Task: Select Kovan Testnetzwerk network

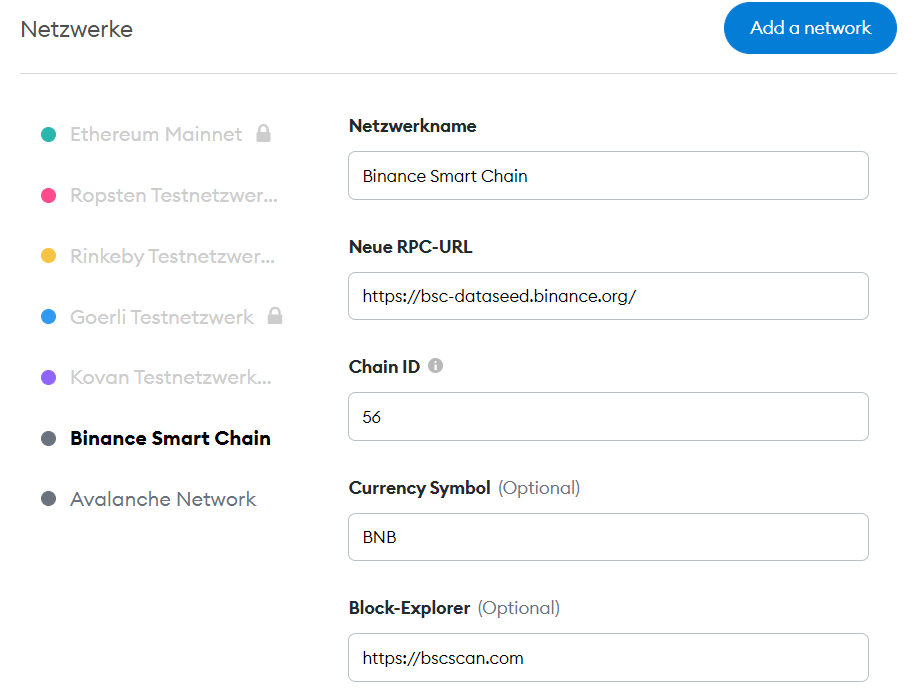Action: [171, 377]
